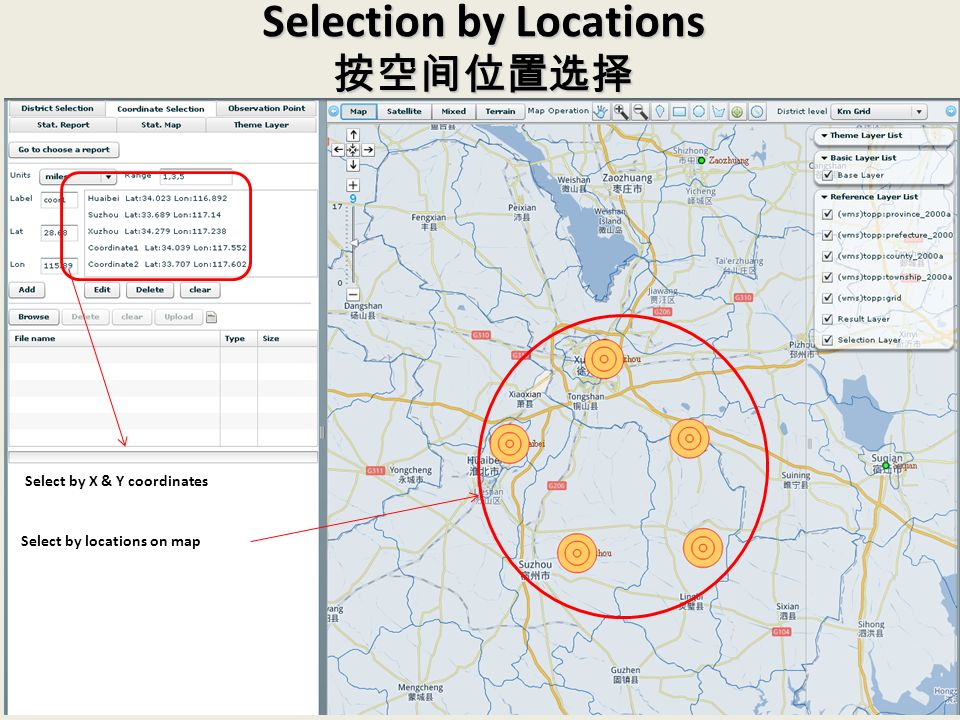Click the green dot at Zaozhuang
This screenshot has height=720, width=960.
point(702,160)
